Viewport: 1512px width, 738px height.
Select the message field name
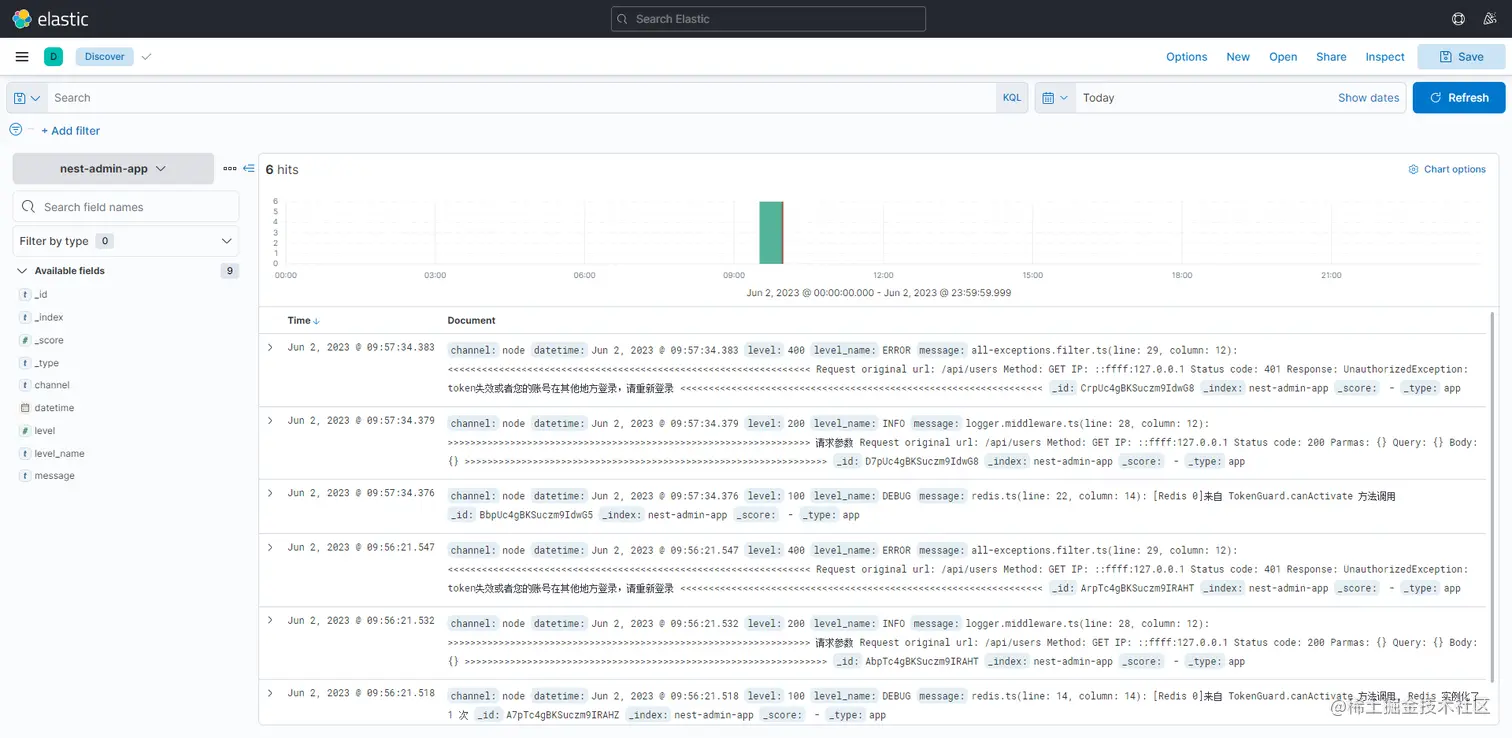click(x=54, y=476)
